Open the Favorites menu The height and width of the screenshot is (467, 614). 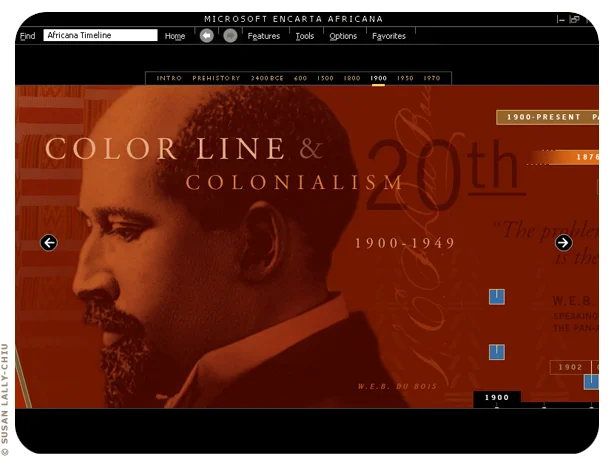click(389, 36)
